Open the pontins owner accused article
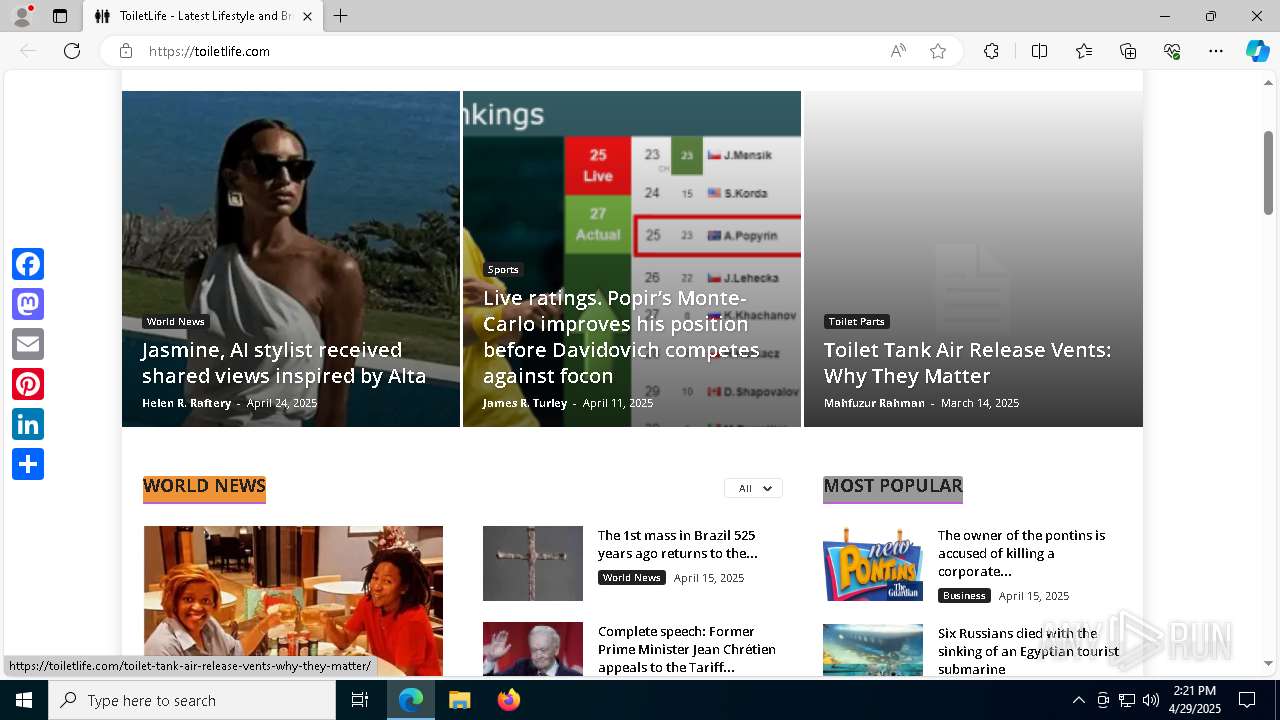Image resolution: width=1280 pixels, height=720 pixels. pyautogui.click(x=1021, y=553)
